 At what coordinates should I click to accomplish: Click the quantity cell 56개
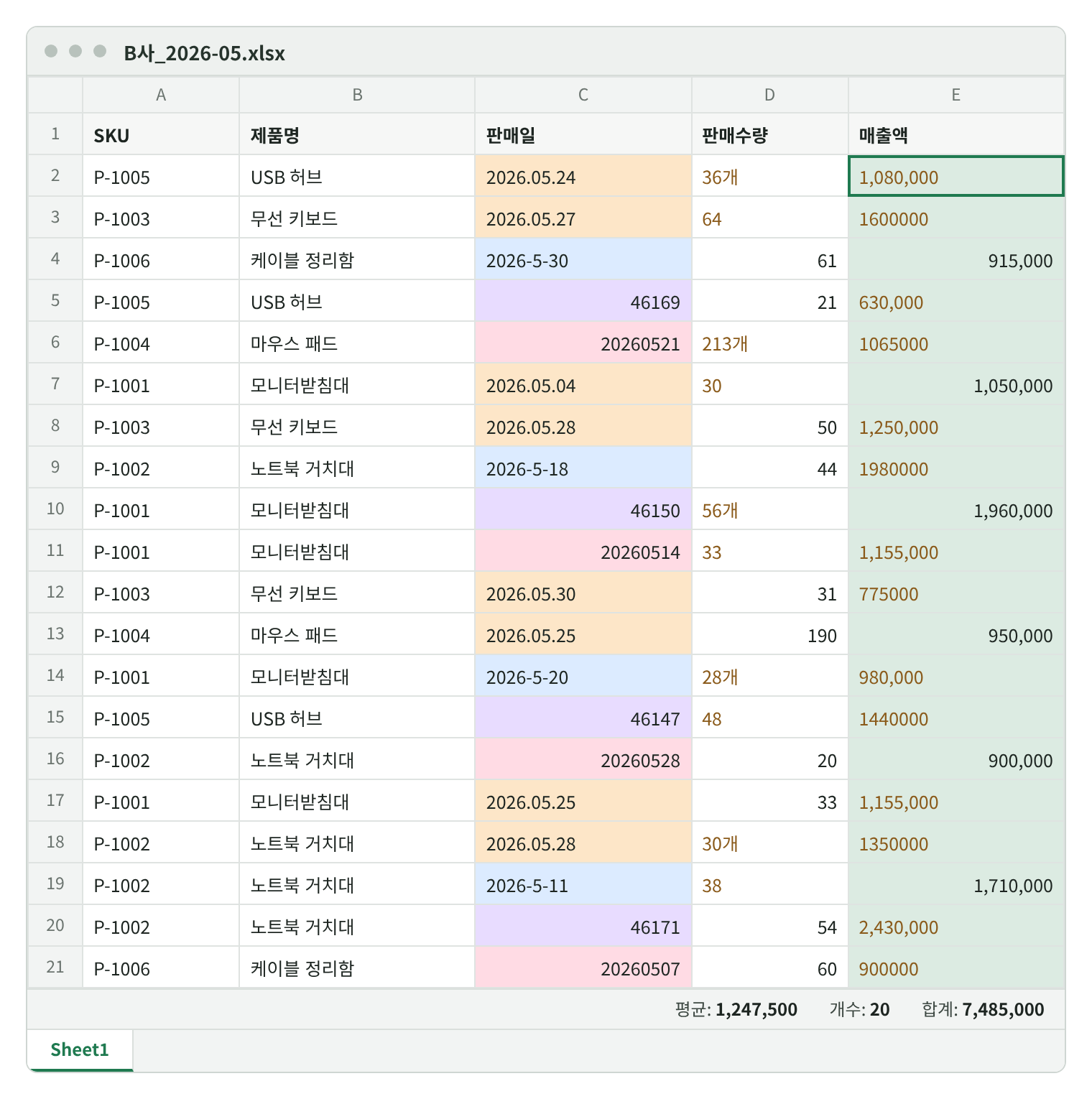770,509
